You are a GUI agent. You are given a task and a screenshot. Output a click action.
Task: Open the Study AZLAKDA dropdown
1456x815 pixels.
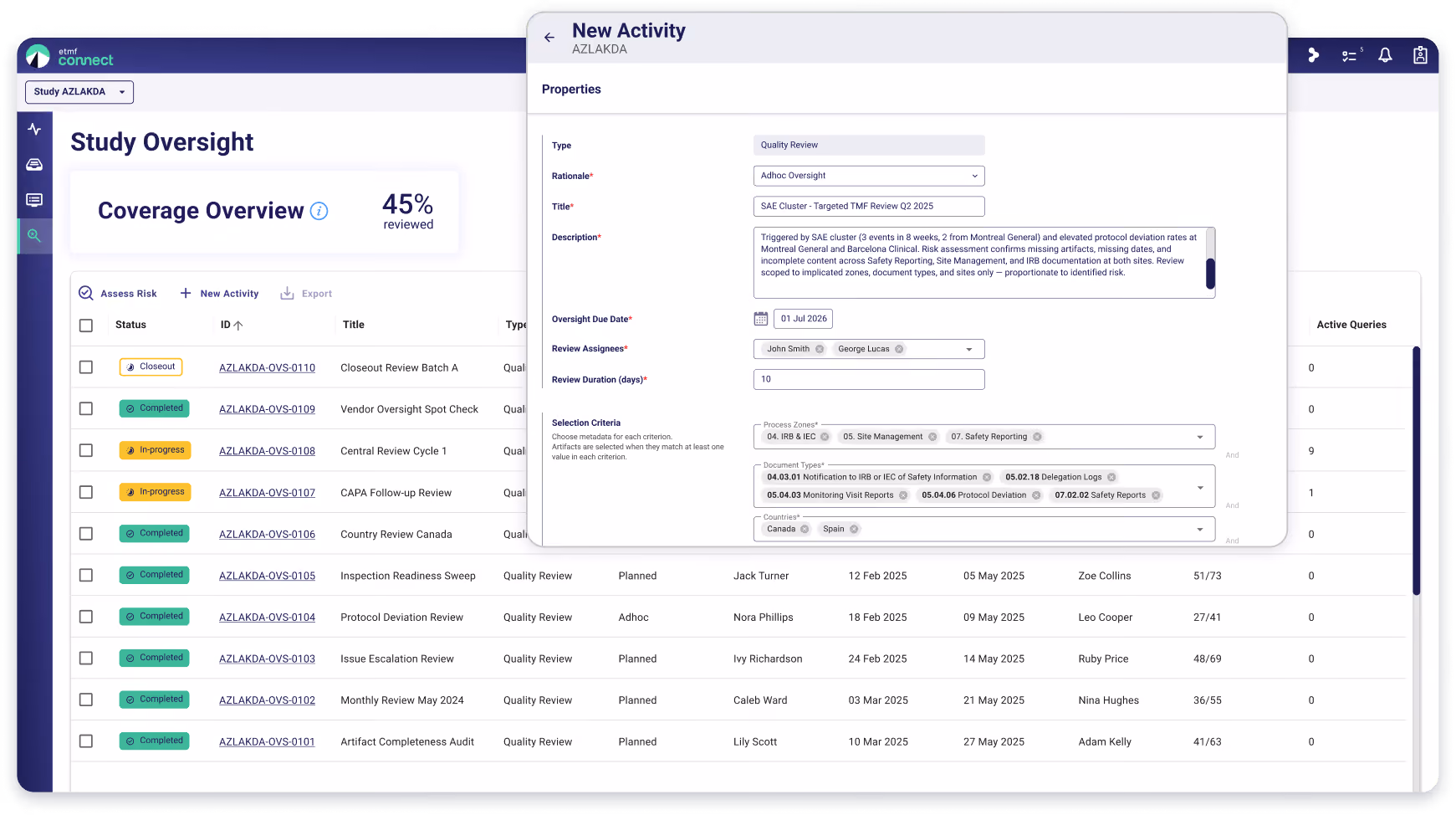(79, 92)
